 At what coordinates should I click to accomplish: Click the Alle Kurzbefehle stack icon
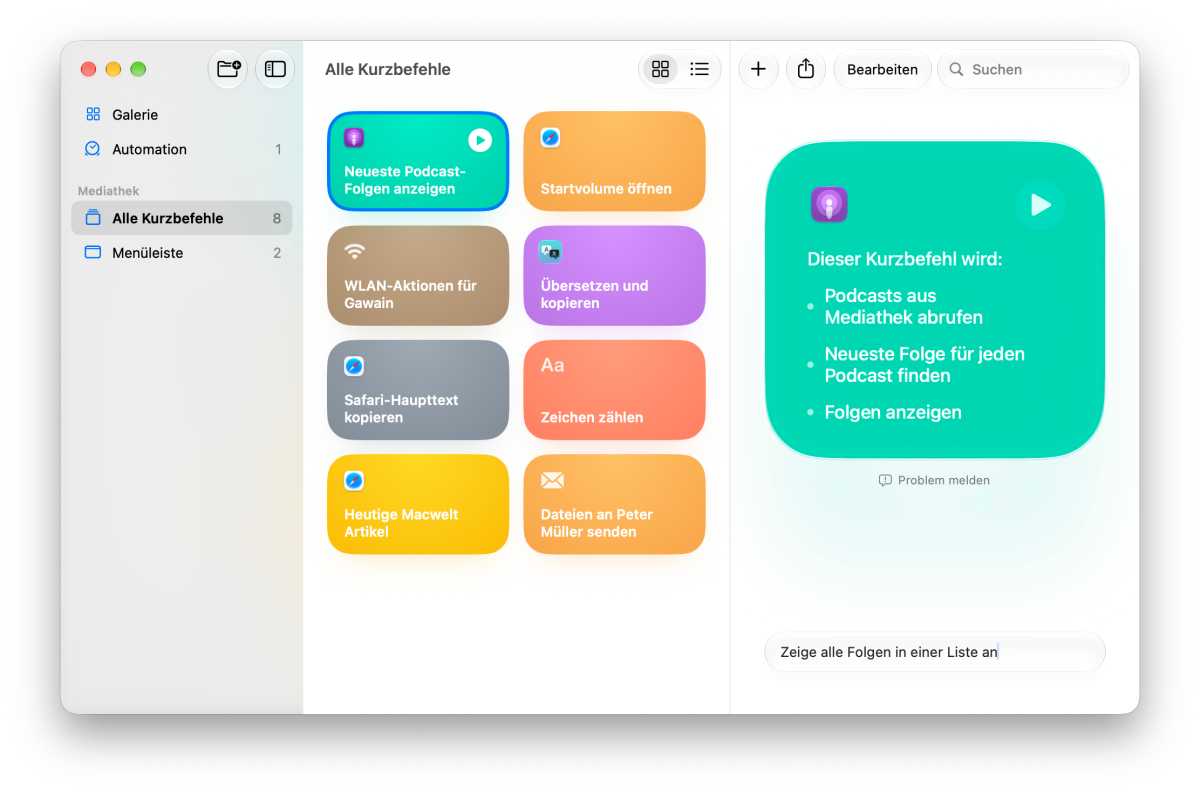point(93,218)
